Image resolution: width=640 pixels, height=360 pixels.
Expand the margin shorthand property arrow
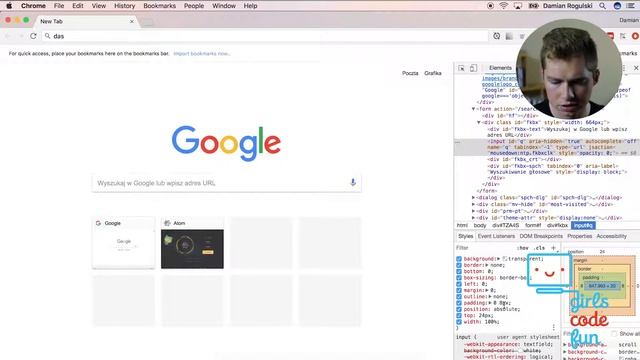click(x=487, y=290)
